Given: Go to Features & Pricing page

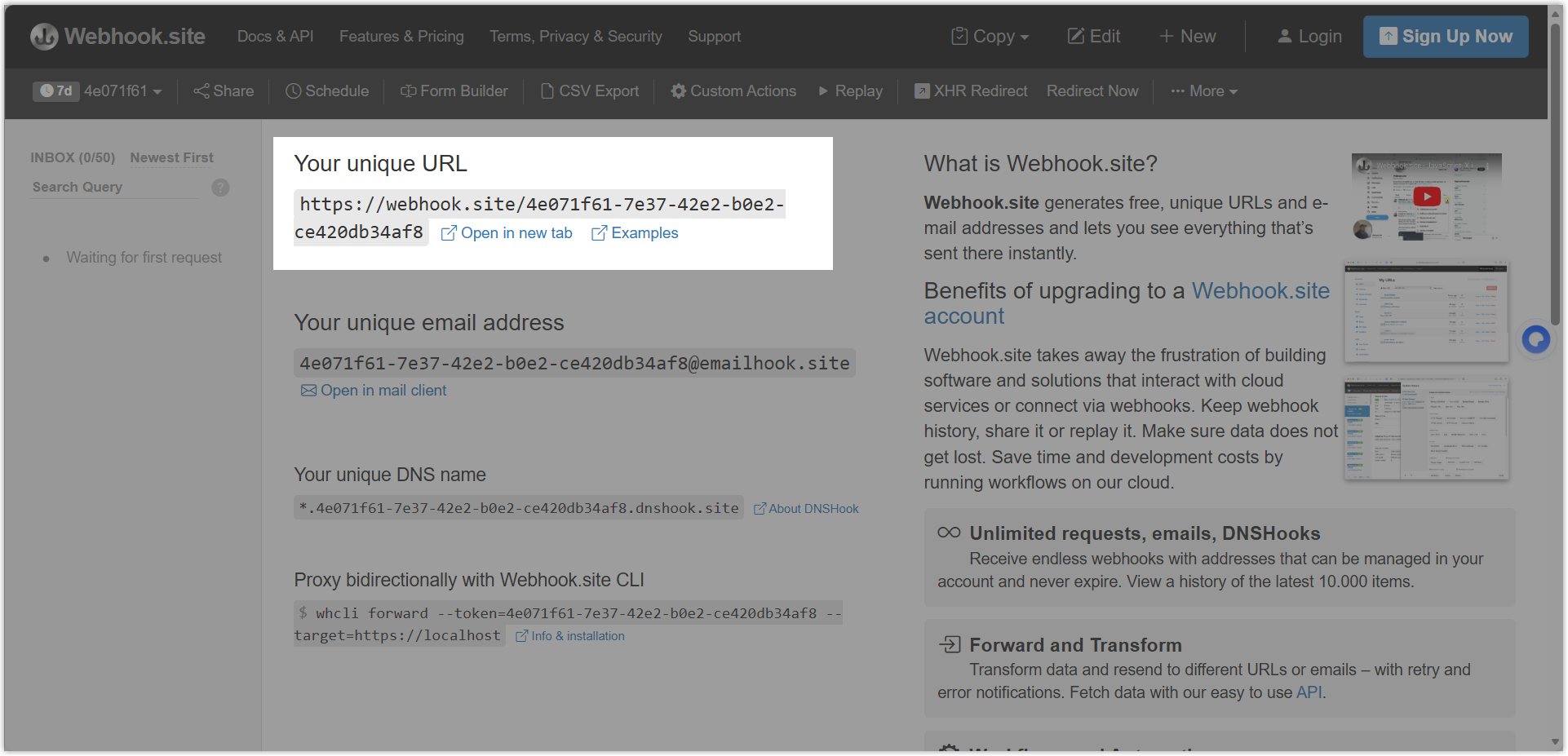Looking at the screenshot, I should pos(401,37).
